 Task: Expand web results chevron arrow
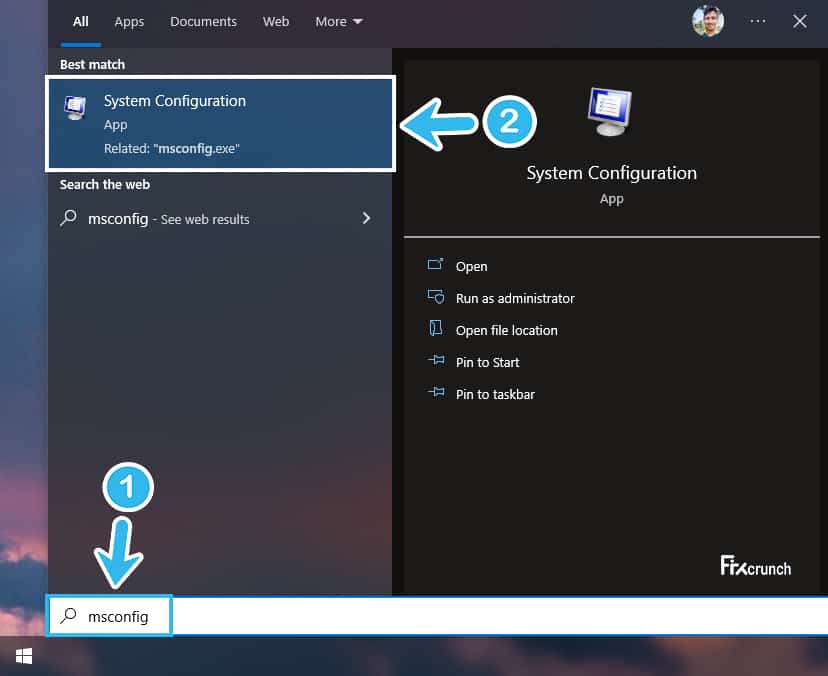366,218
